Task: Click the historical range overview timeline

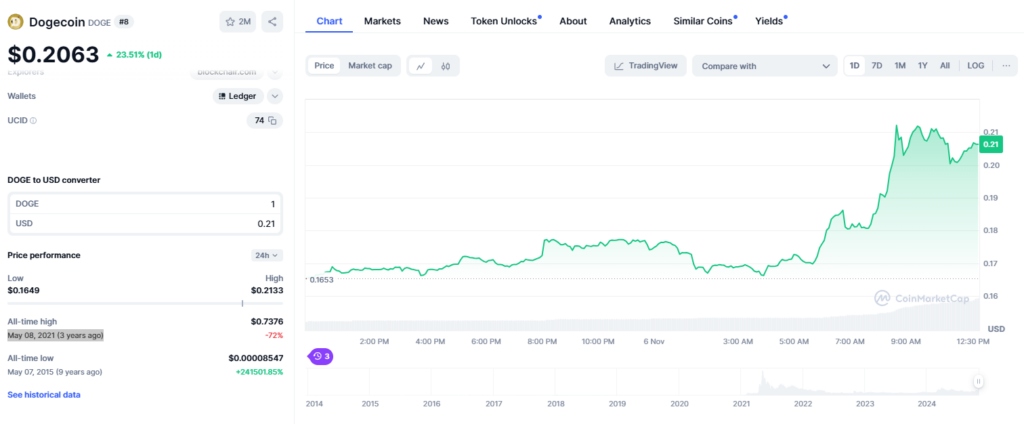Action: [643, 382]
